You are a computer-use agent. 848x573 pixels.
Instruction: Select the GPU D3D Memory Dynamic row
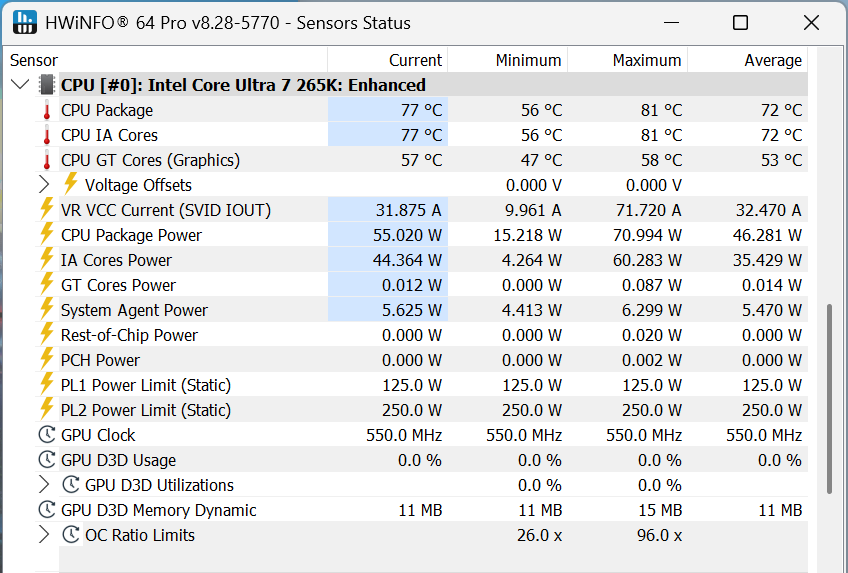pyautogui.click(x=159, y=510)
